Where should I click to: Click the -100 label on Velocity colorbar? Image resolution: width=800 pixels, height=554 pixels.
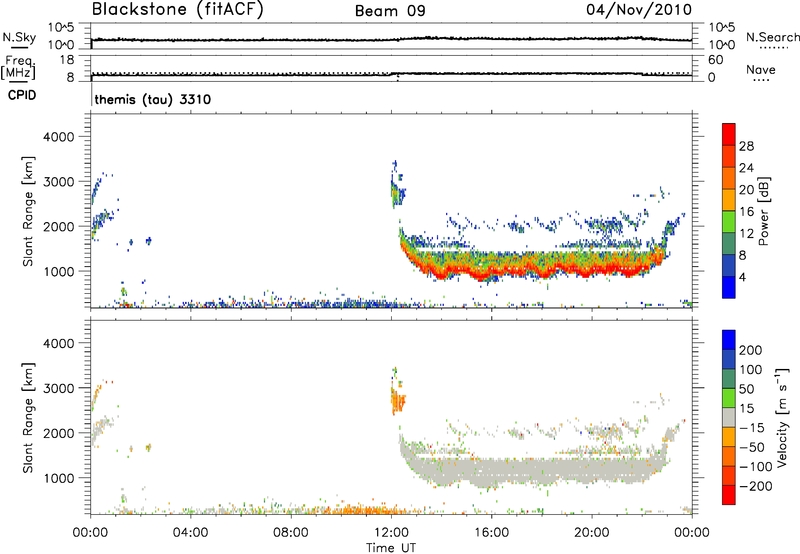click(755, 466)
